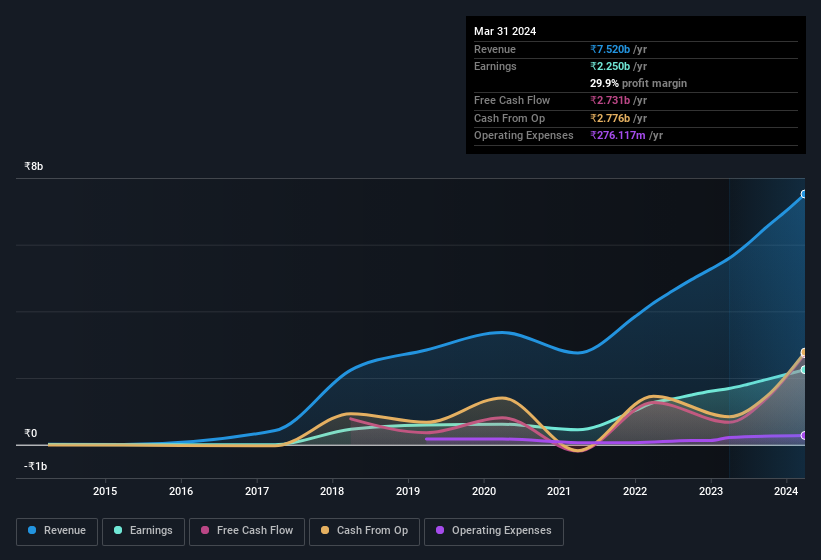Click the Free Cash Flow label in tooltip

tap(512, 100)
